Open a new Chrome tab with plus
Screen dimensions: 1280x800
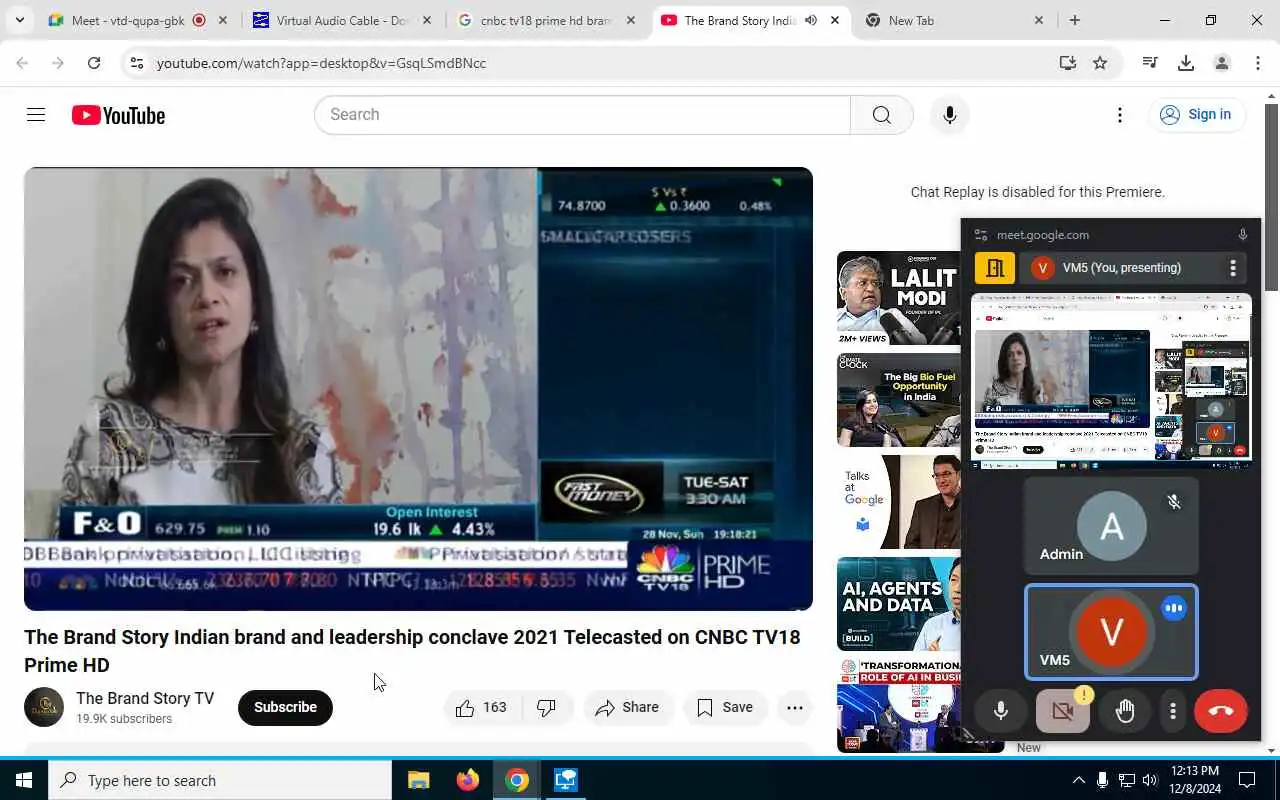tap(1075, 20)
